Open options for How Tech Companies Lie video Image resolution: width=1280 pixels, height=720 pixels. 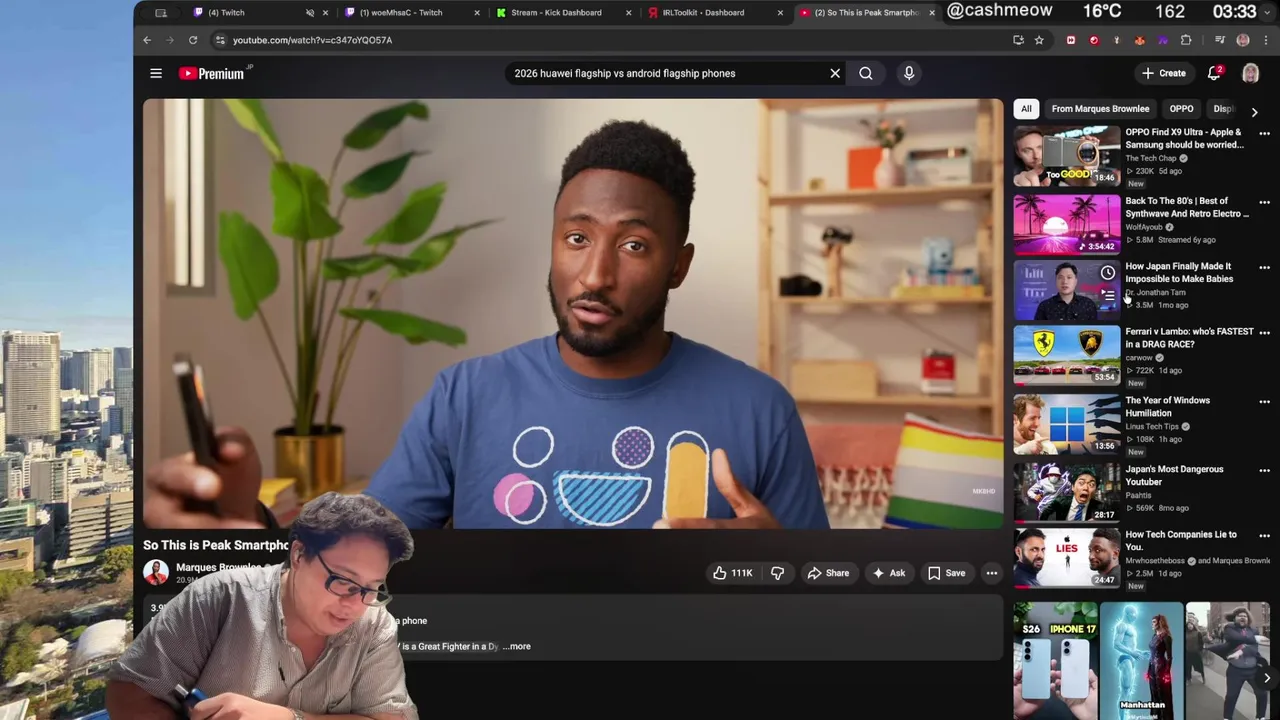tap(1264, 537)
